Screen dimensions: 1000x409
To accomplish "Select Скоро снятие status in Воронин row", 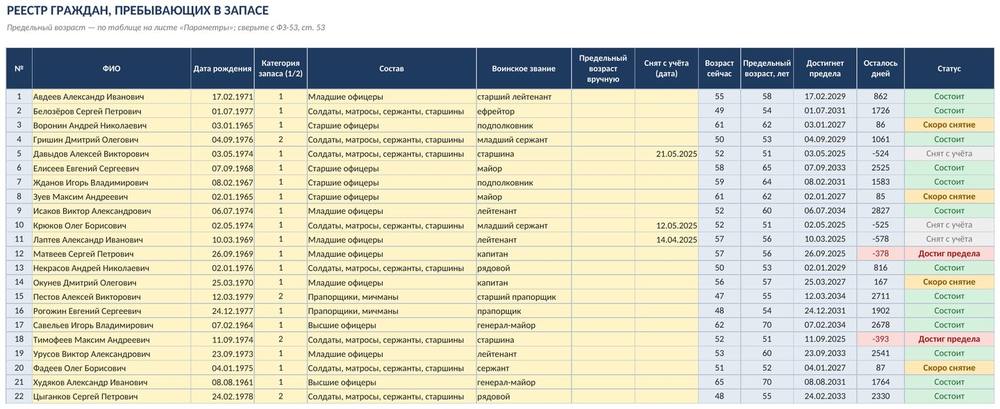I will 949,125.
